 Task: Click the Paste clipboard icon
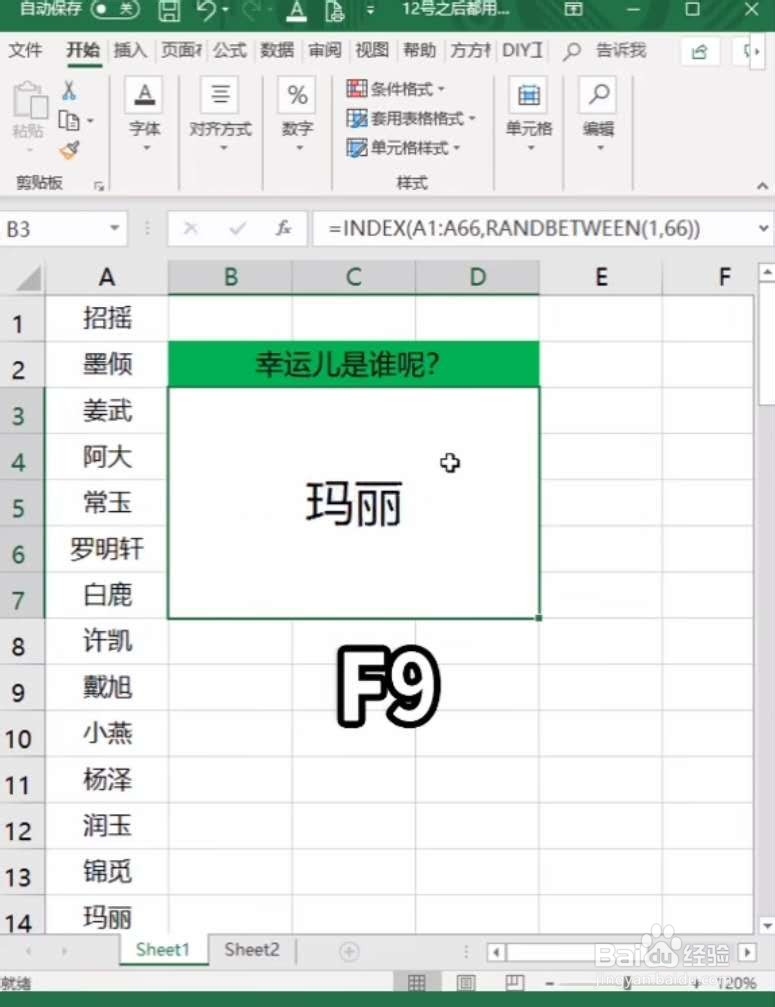click(30, 101)
